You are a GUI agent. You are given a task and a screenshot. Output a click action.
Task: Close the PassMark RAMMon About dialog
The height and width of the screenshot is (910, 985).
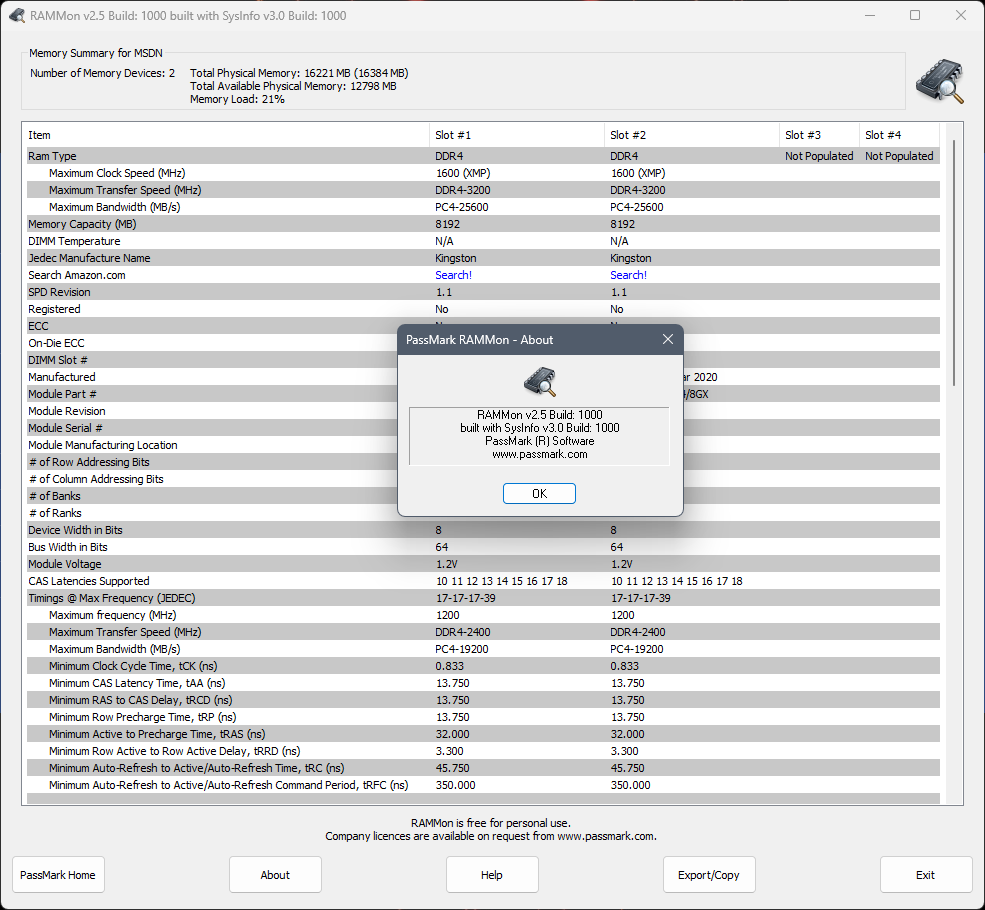point(668,339)
